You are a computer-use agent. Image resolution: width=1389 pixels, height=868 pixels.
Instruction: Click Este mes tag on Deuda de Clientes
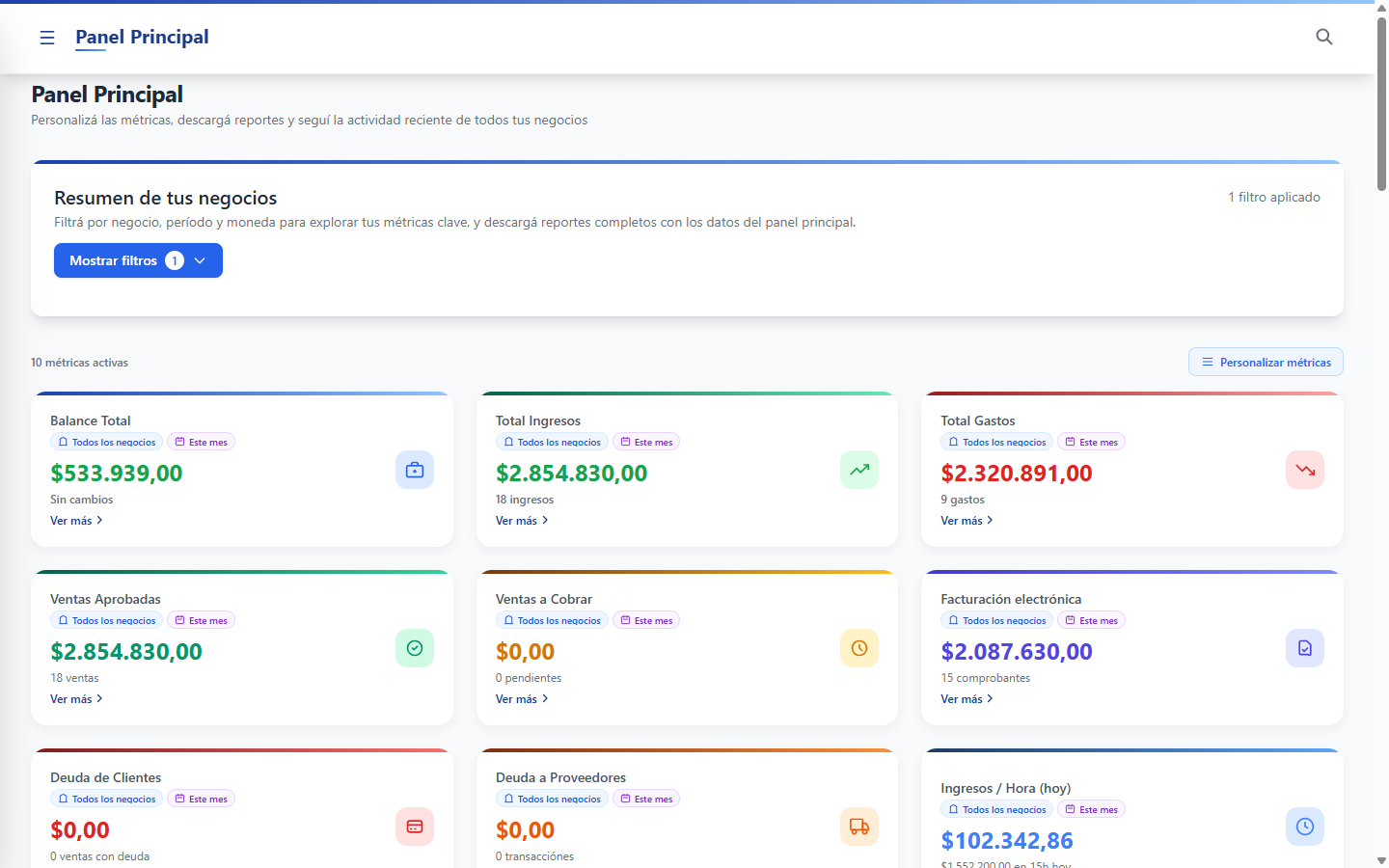[202, 799]
